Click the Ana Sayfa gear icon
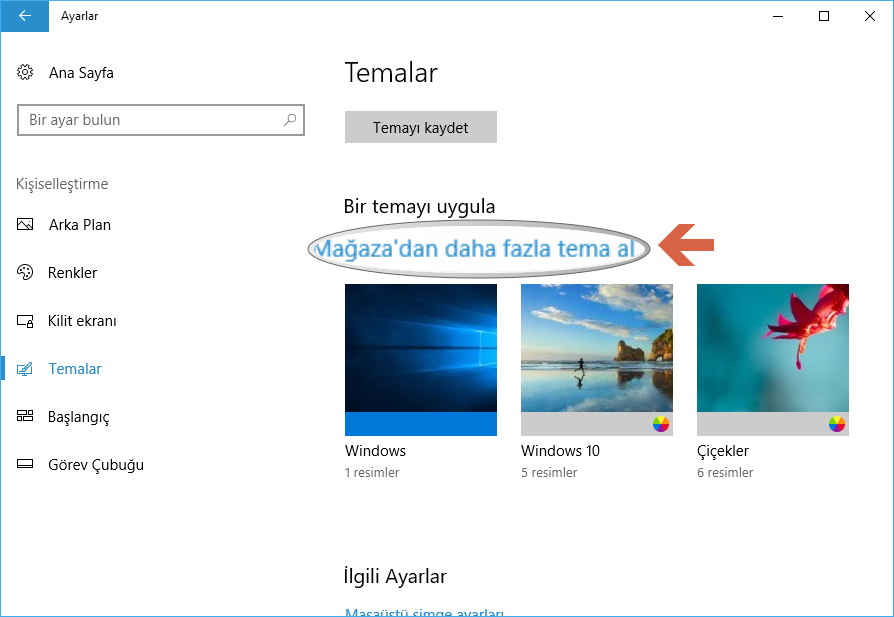This screenshot has height=617, width=894. pos(25,72)
